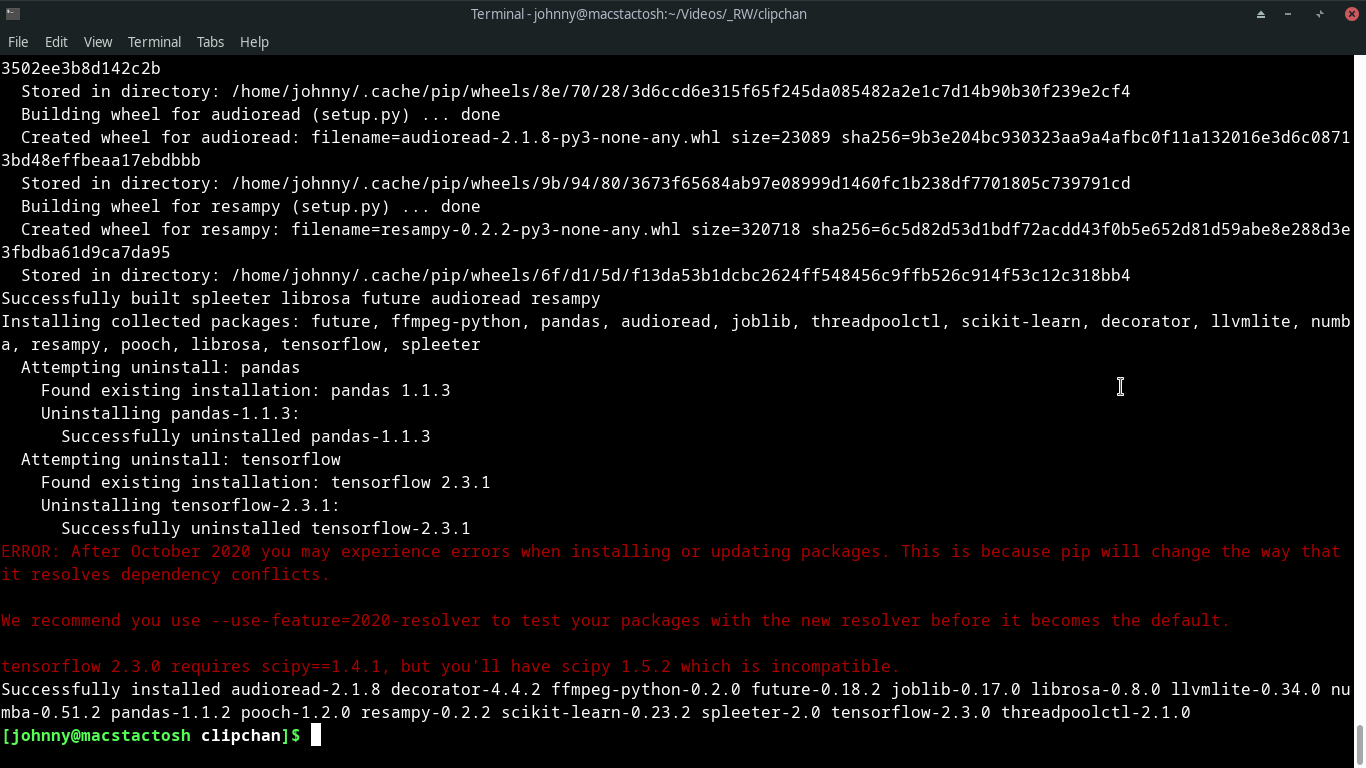Open the Terminal menu
This screenshot has width=1366, height=768.
(x=154, y=42)
